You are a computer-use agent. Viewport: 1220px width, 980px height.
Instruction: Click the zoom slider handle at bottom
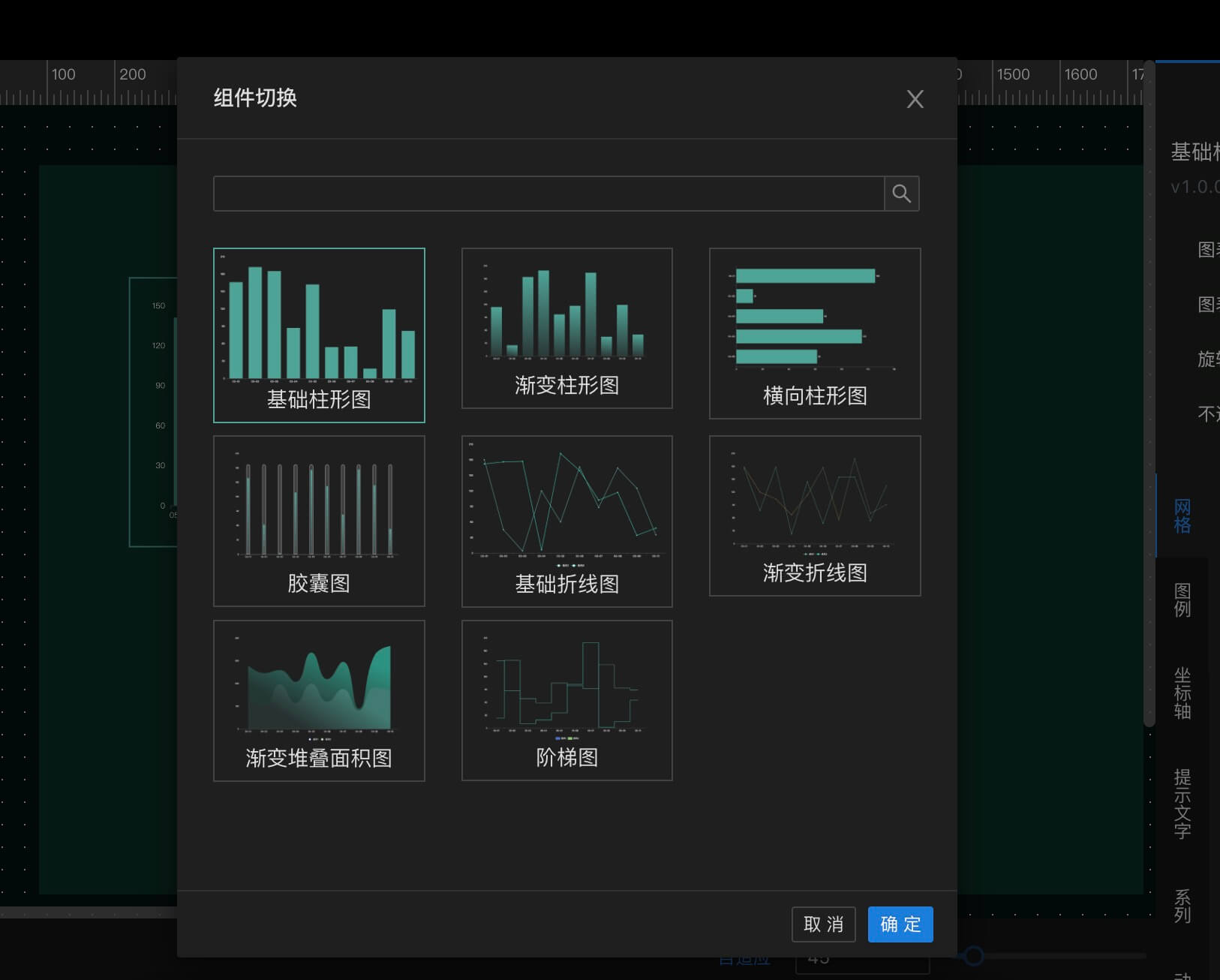pyautogui.click(x=973, y=956)
